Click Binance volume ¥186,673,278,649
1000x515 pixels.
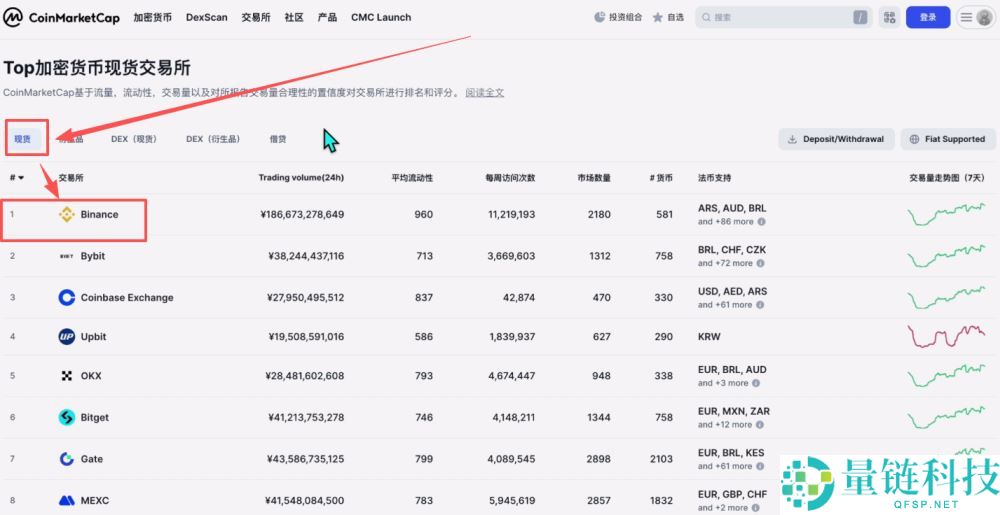tap(302, 214)
